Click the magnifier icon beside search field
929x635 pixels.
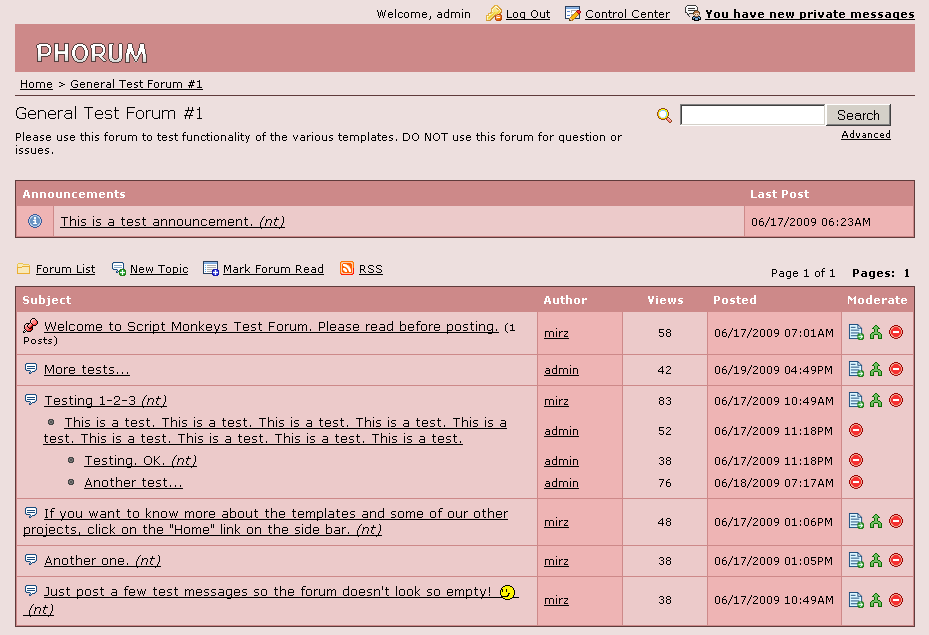(x=664, y=115)
